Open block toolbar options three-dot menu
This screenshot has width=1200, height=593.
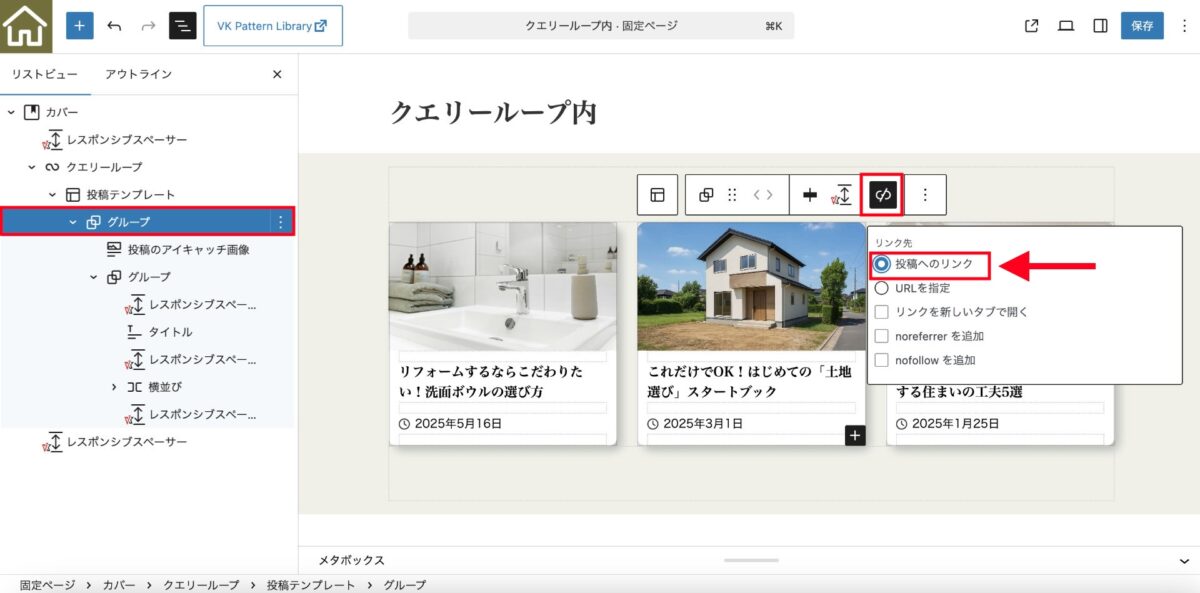(x=925, y=195)
